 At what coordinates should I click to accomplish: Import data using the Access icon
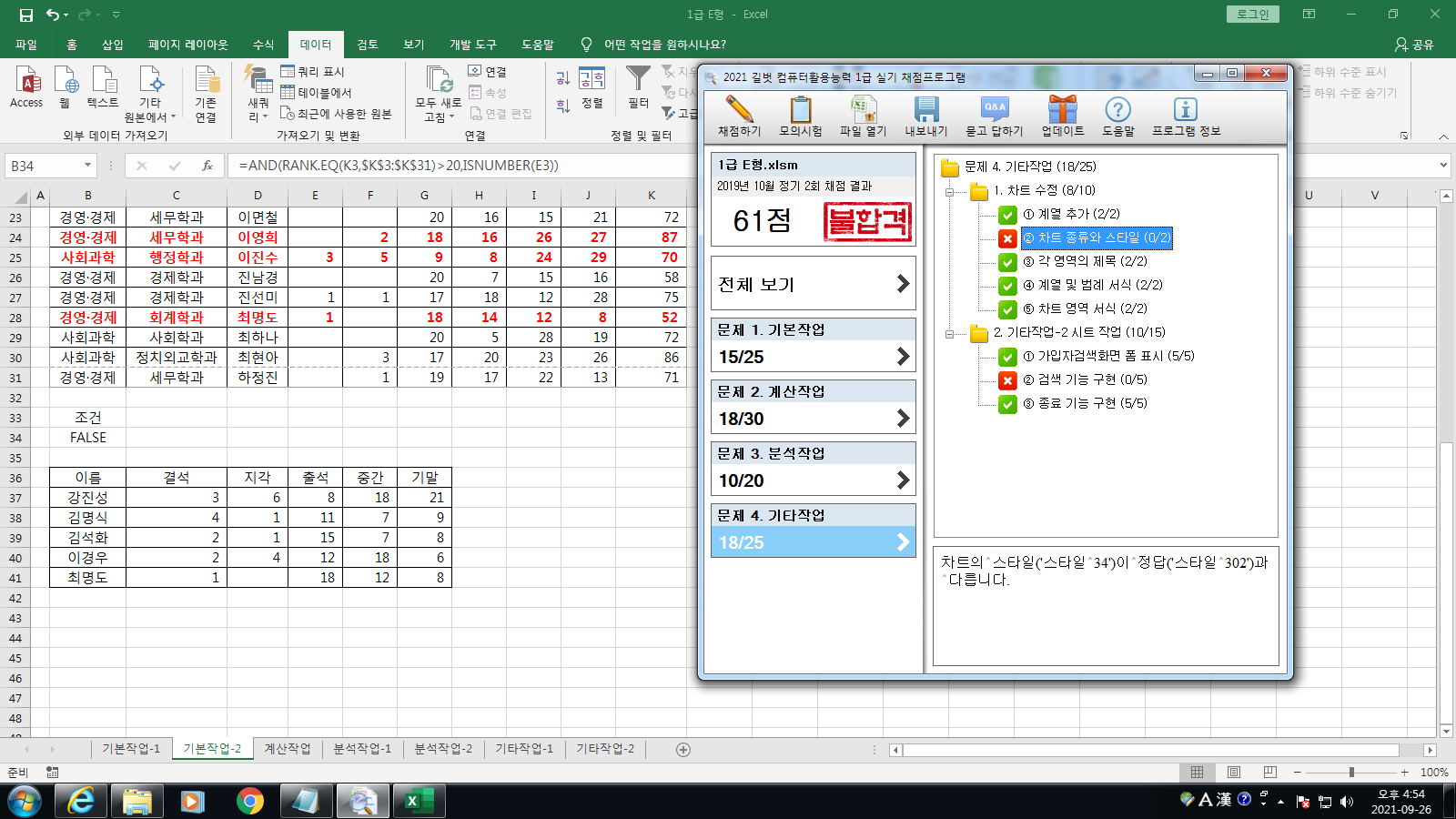coord(26,88)
